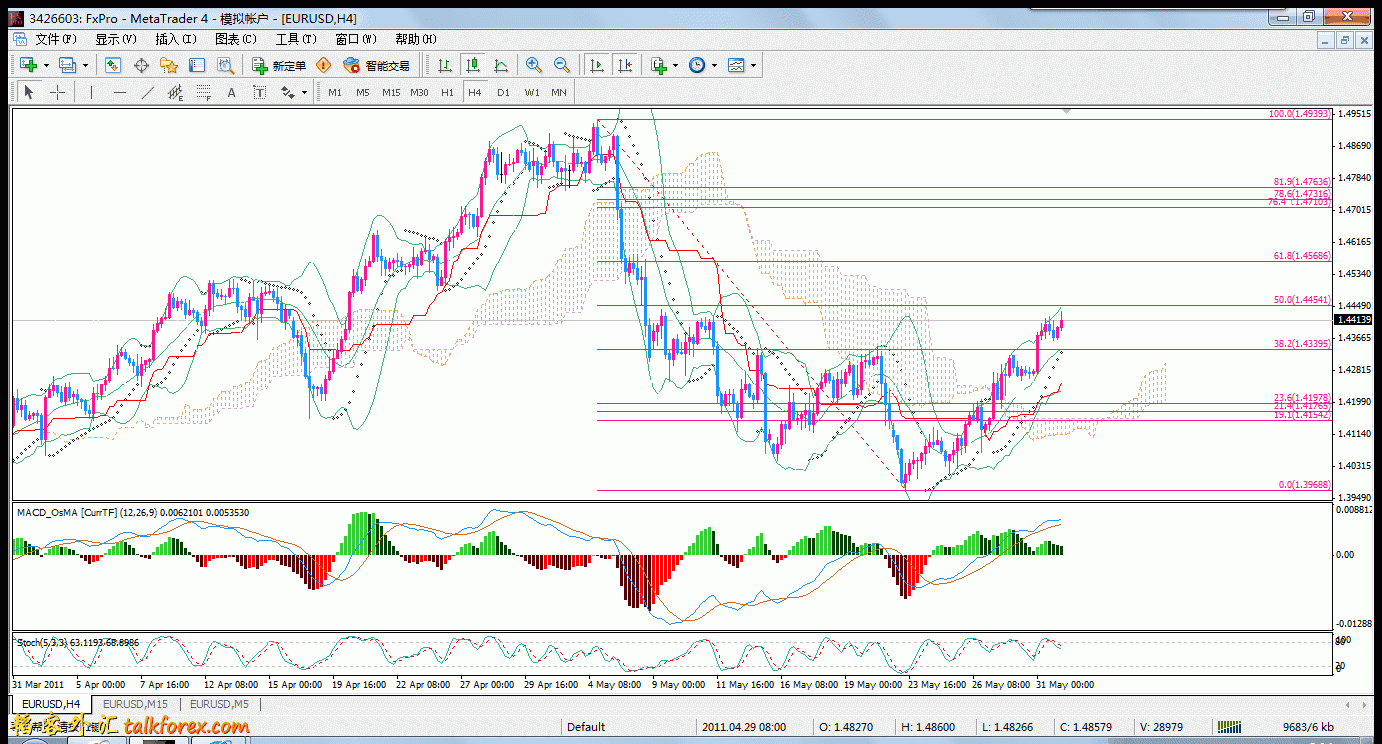This screenshot has height=744, width=1382.
Task: Select the horizontal line drawing tool
Action: pos(120,92)
